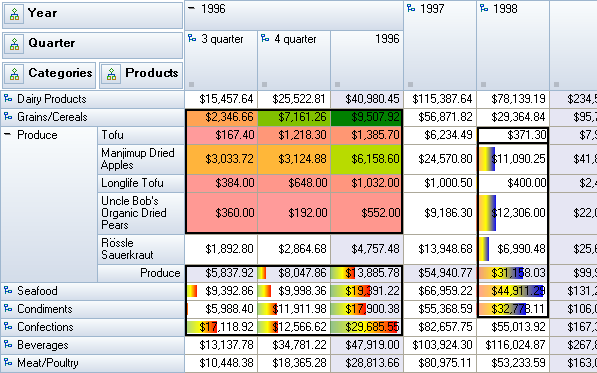Expand the 1997 year column
This screenshot has width=597, height=373.
(411, 8)
